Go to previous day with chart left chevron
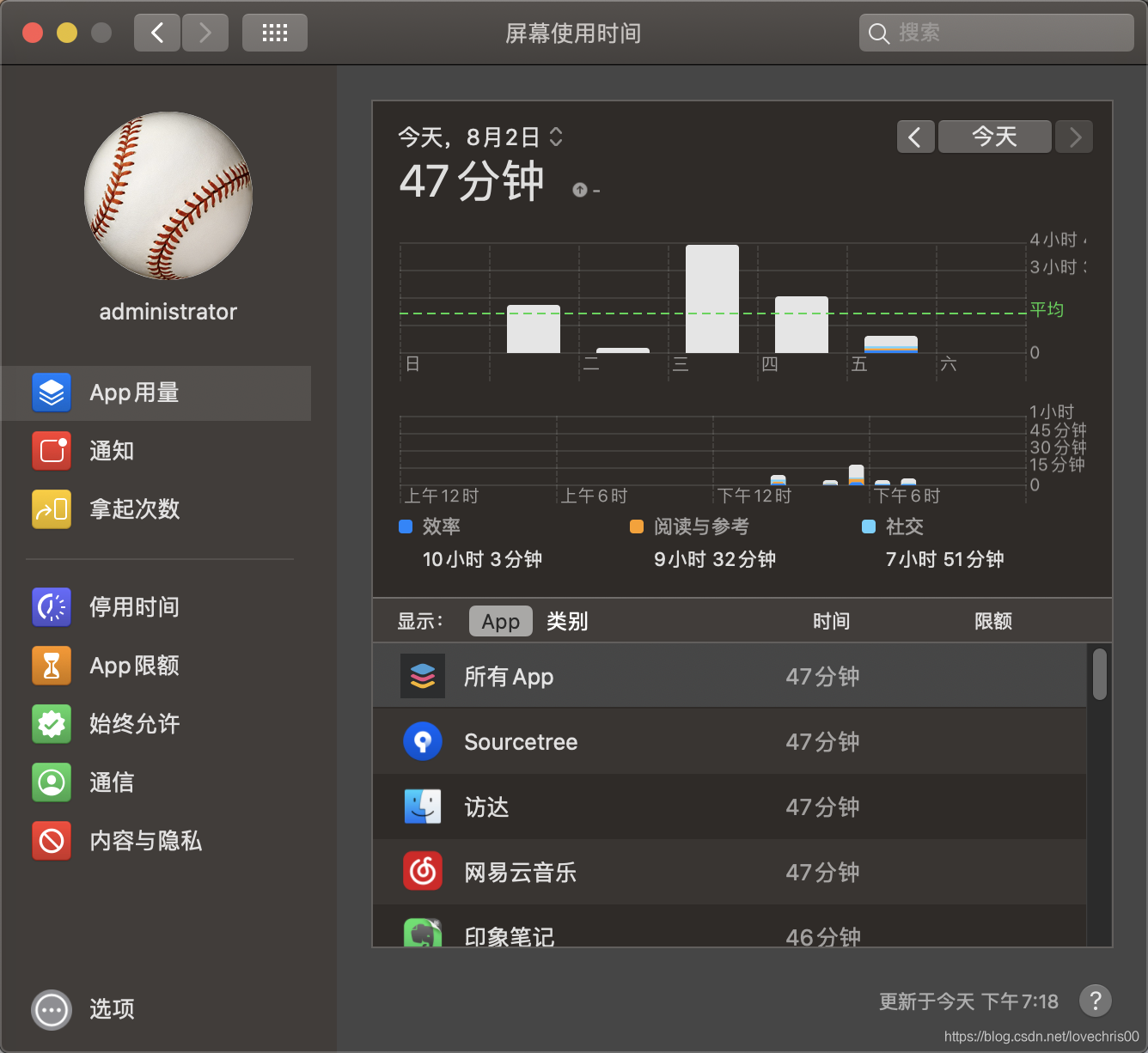 pyautogui.click(x=916, y=137)
